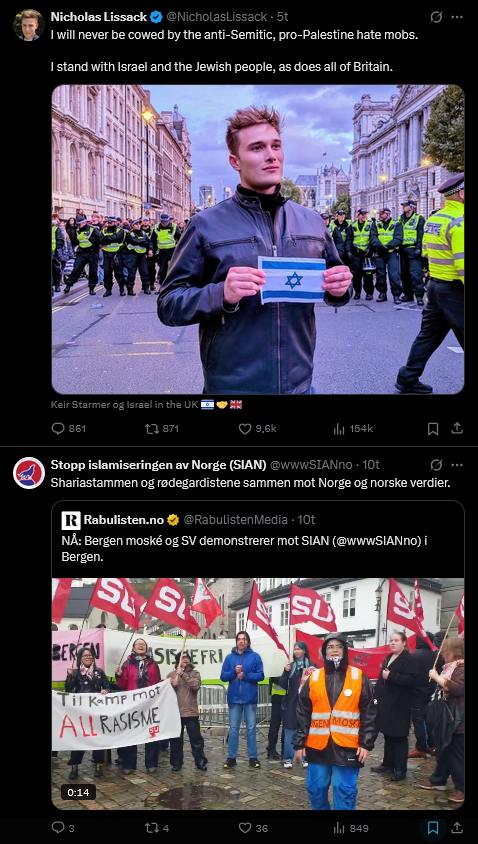Open the @wwwSIANno handle link
Screen dimensions: 478x844
coord(311,465)
